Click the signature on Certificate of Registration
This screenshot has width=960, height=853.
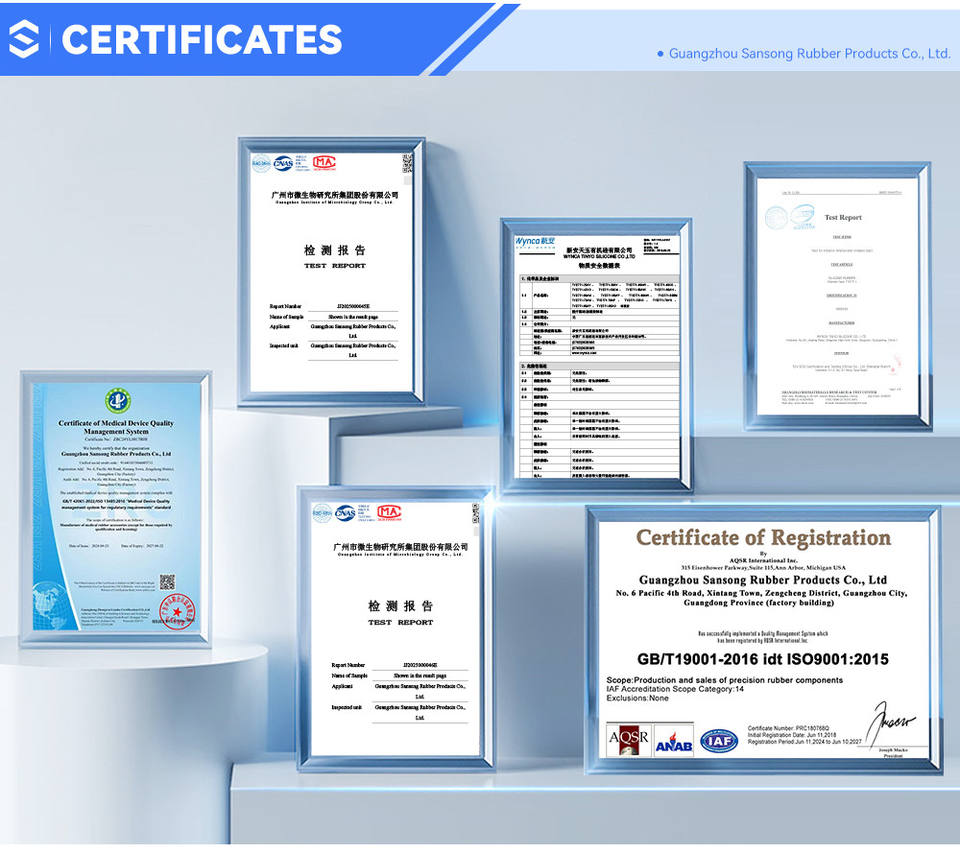pos(892,723)
